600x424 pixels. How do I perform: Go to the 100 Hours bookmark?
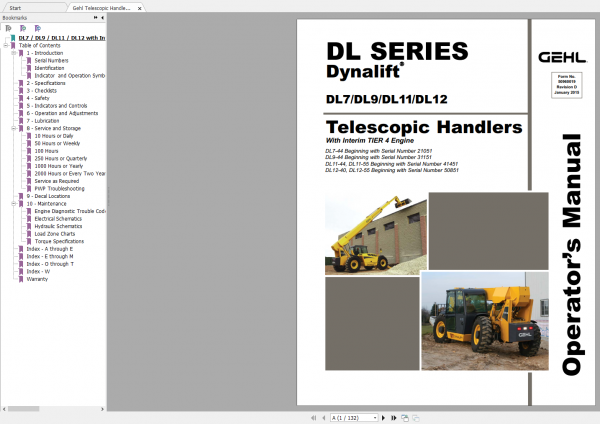(x=46, y=151)
